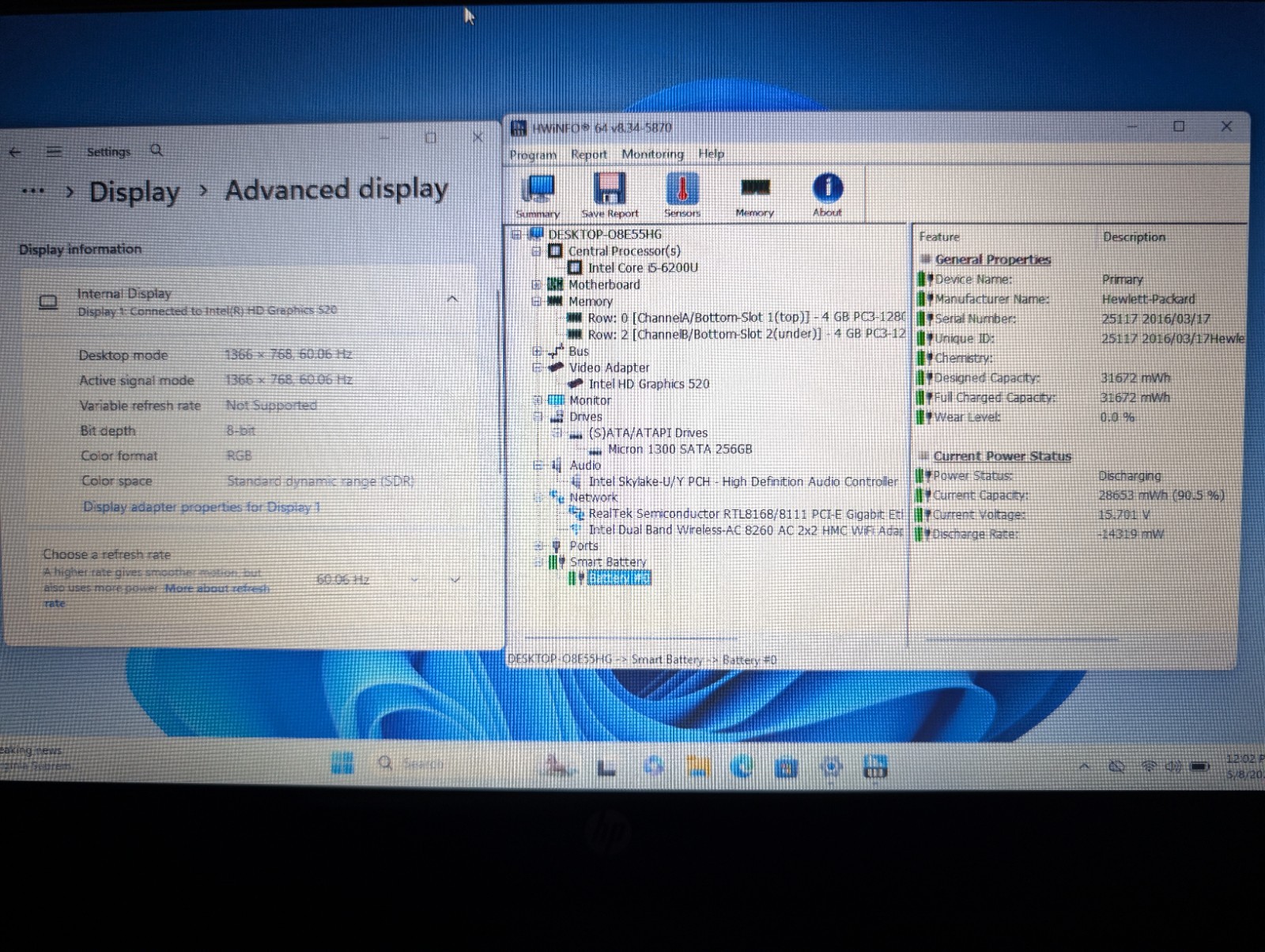Open the Memory toolbar icon in HWiNFO

pyautogui.click(x=754, y=195)
